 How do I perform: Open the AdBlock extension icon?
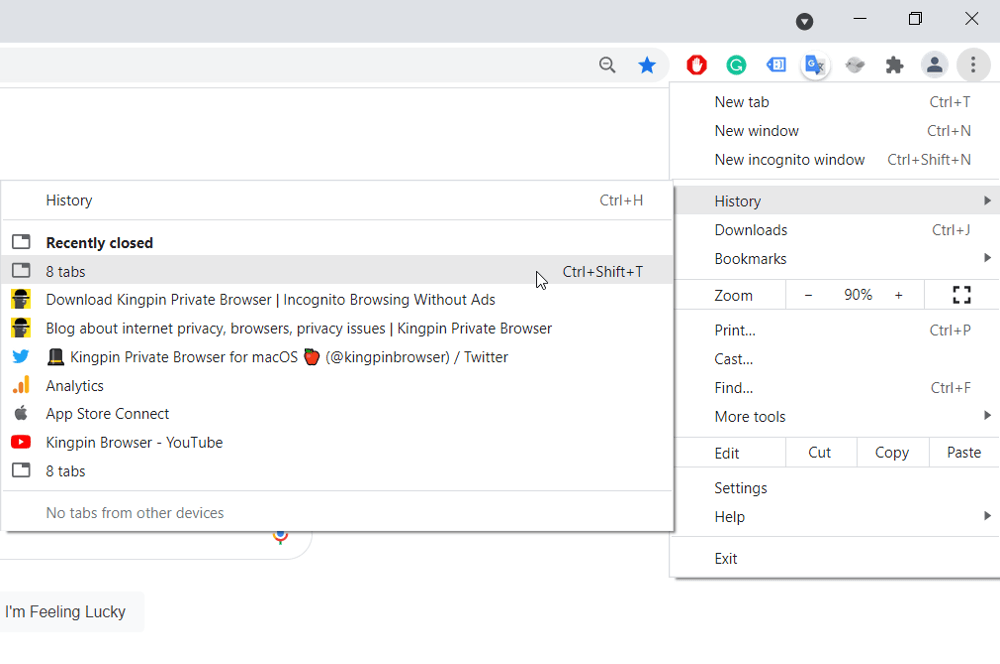point(696,64)
